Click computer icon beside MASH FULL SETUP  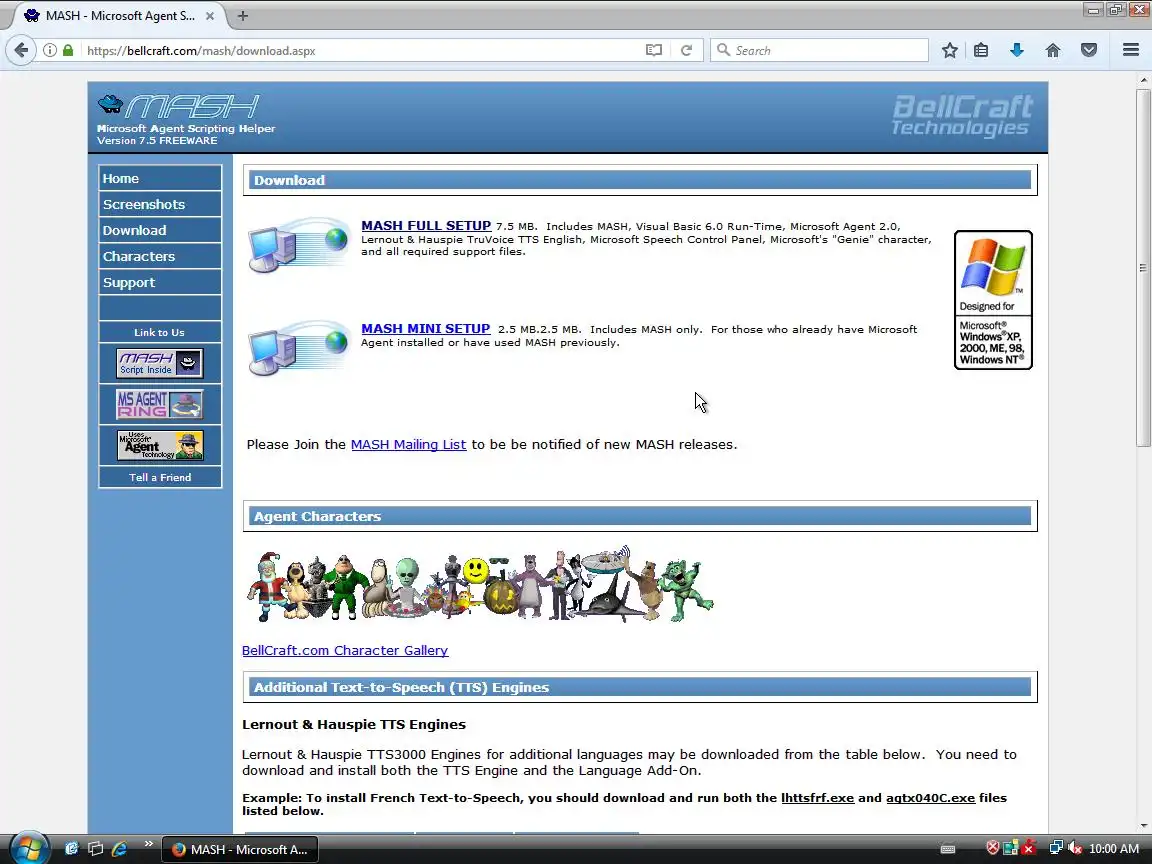(298, 245)
